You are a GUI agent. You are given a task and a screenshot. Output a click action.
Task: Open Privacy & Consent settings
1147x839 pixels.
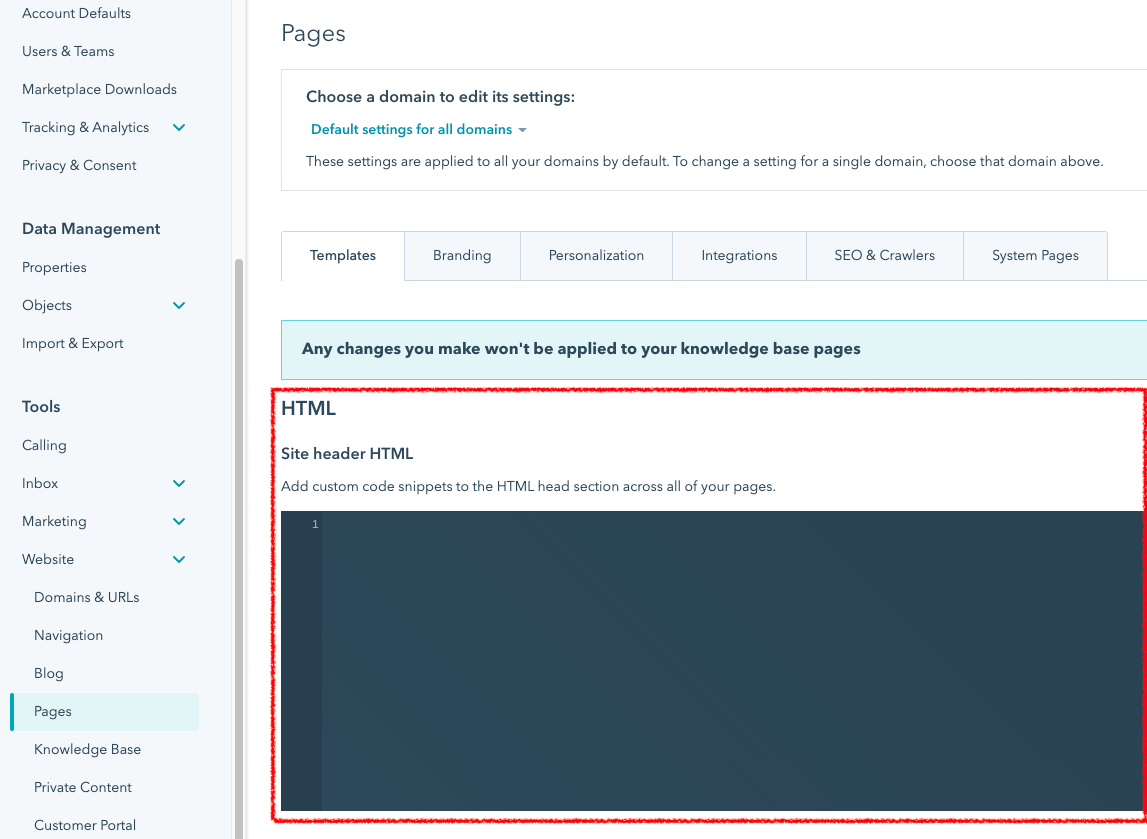click(x=79, y=165)
